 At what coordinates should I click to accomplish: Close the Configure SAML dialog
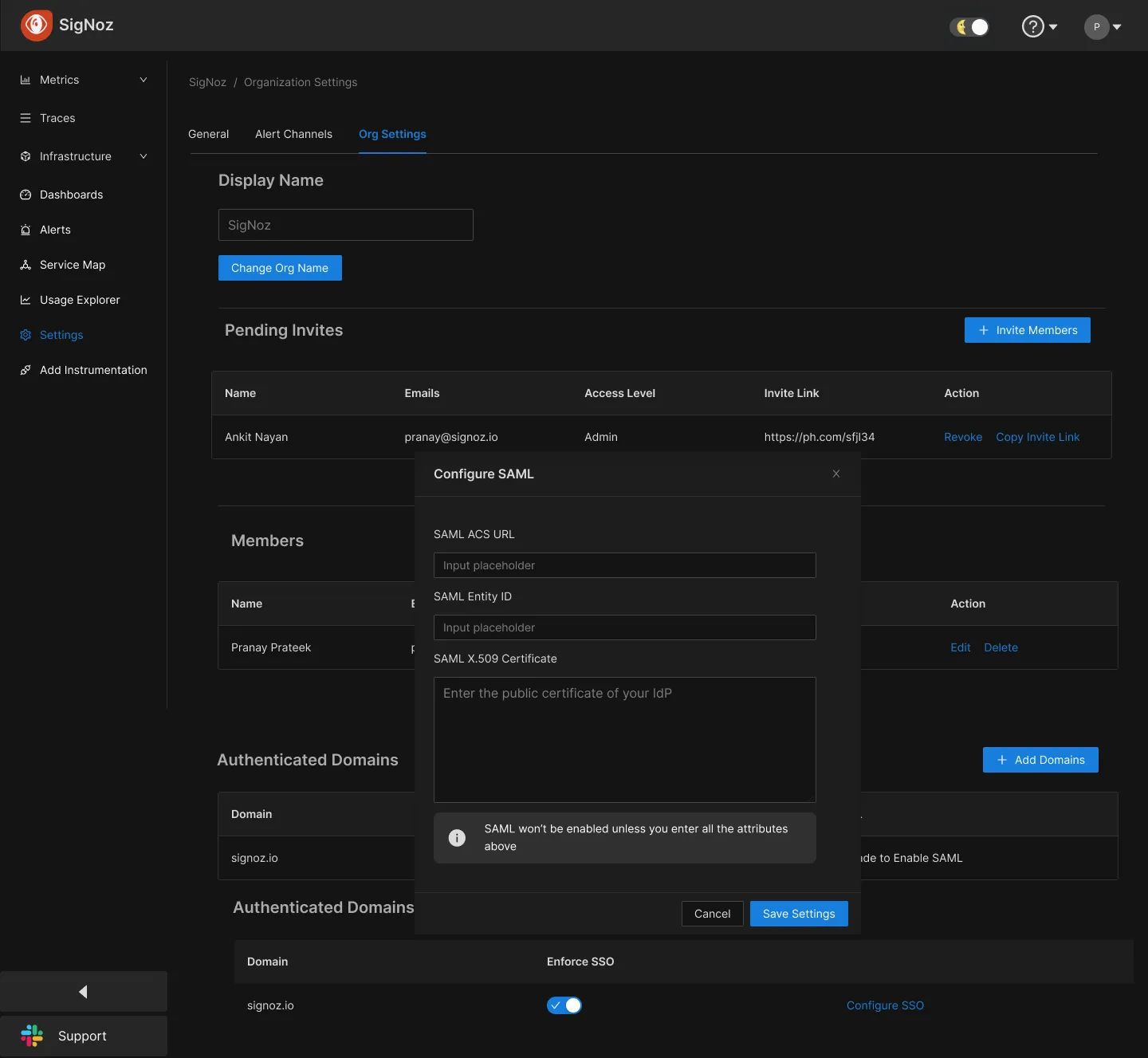pos(836,474)
